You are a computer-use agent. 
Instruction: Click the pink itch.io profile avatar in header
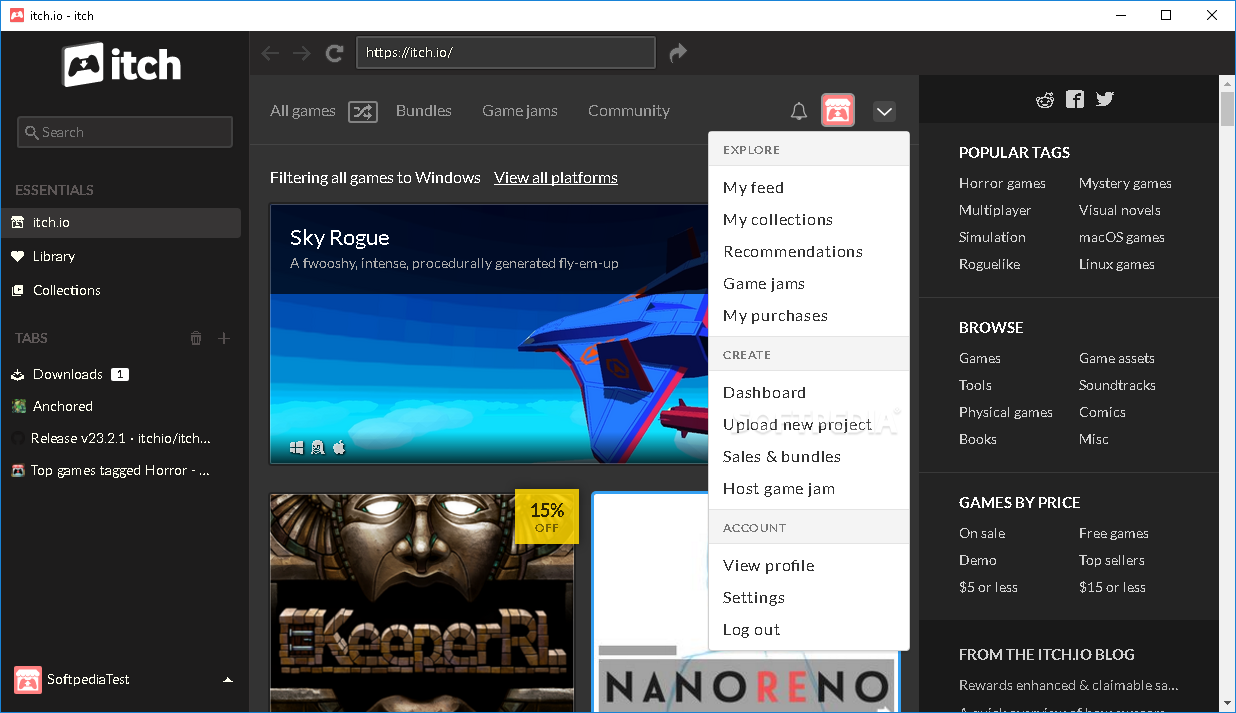point(838,110)
